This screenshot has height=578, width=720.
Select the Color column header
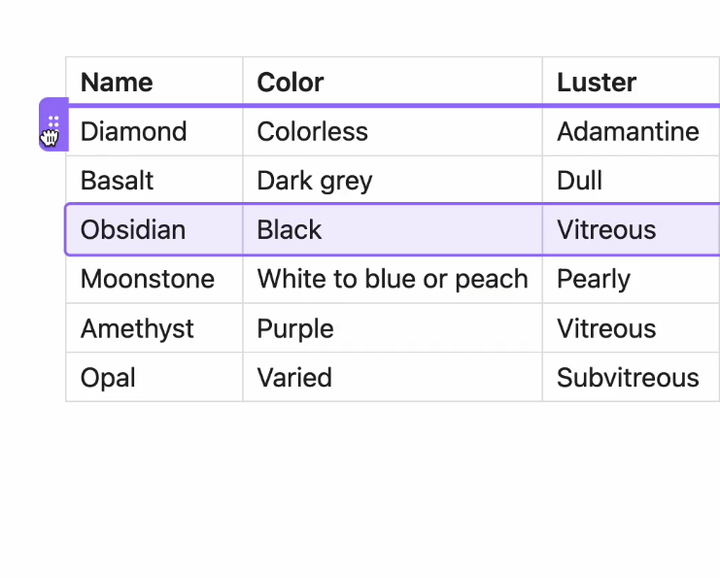point(290,82)
